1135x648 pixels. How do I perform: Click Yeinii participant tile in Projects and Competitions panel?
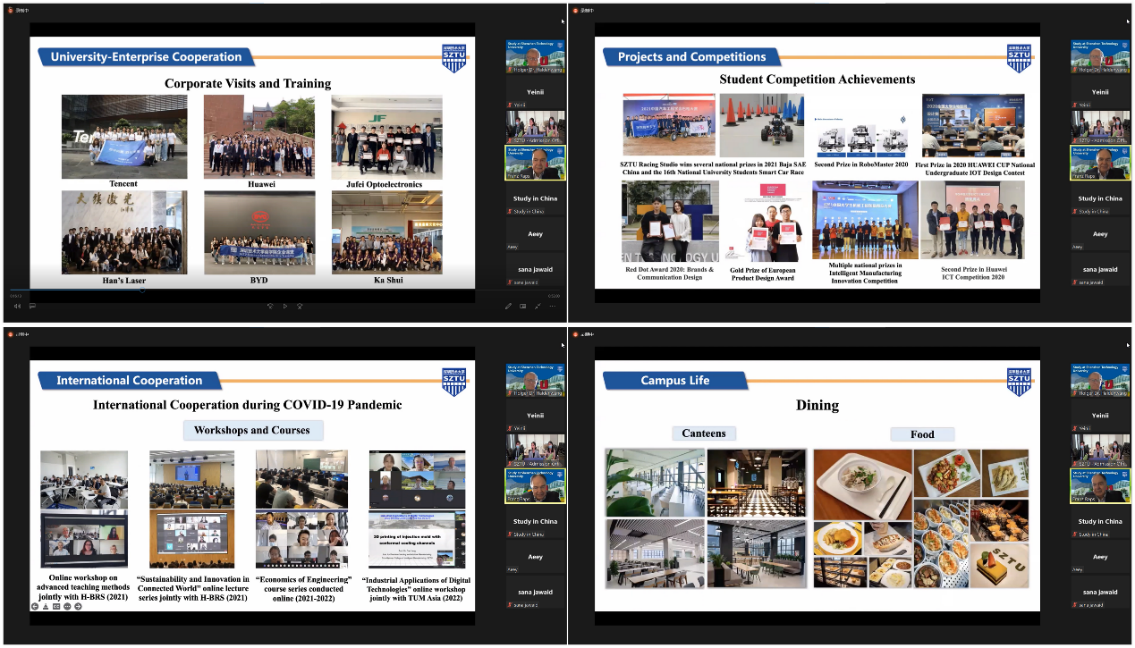tap(1100, 91)
